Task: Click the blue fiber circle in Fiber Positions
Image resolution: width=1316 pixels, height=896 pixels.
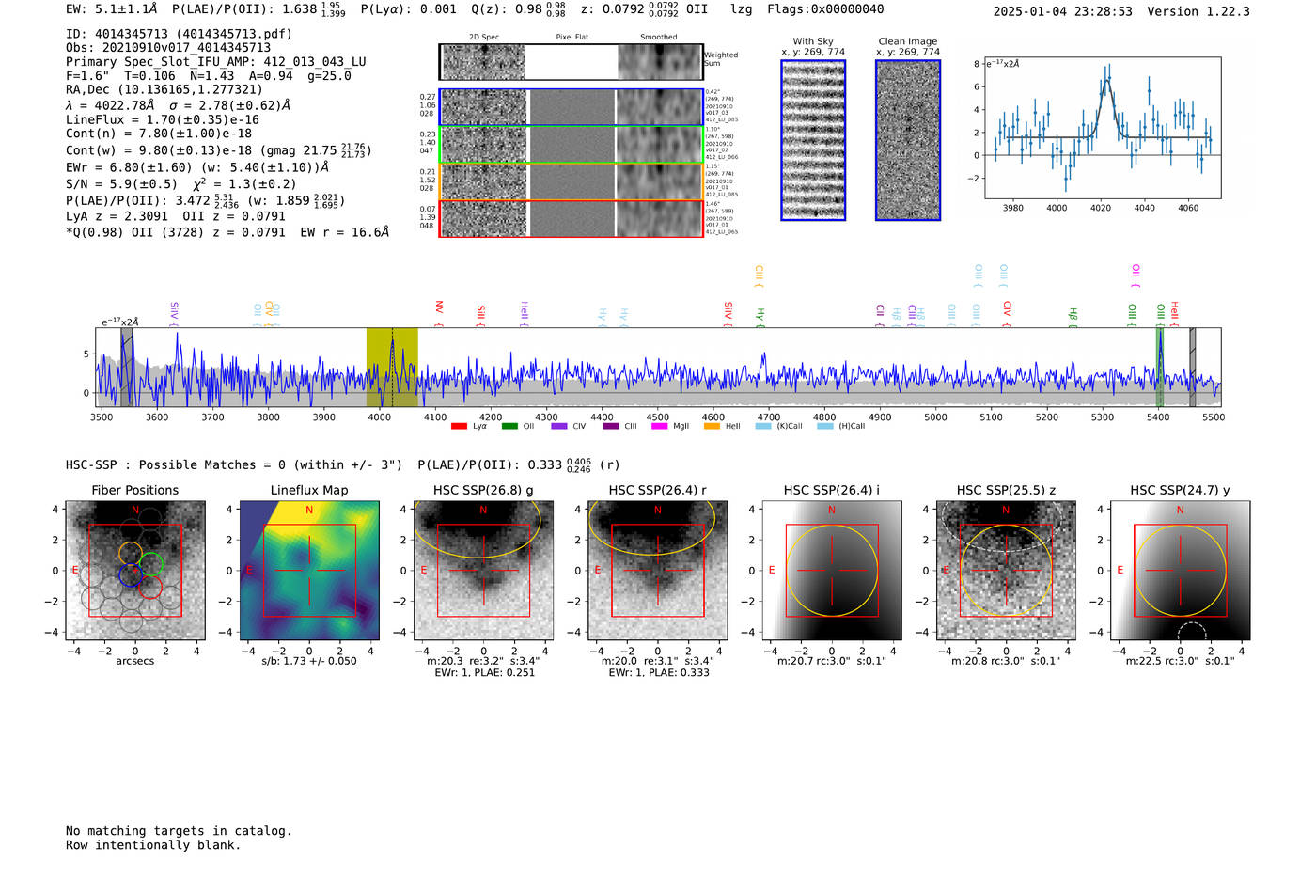Action: click(x=131, y=575)
